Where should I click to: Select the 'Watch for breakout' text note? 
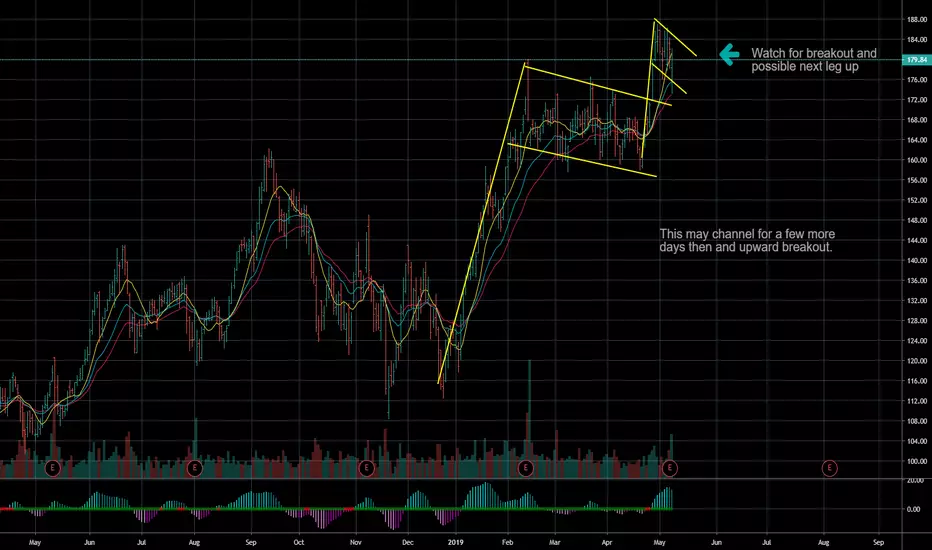coord(814,60)
